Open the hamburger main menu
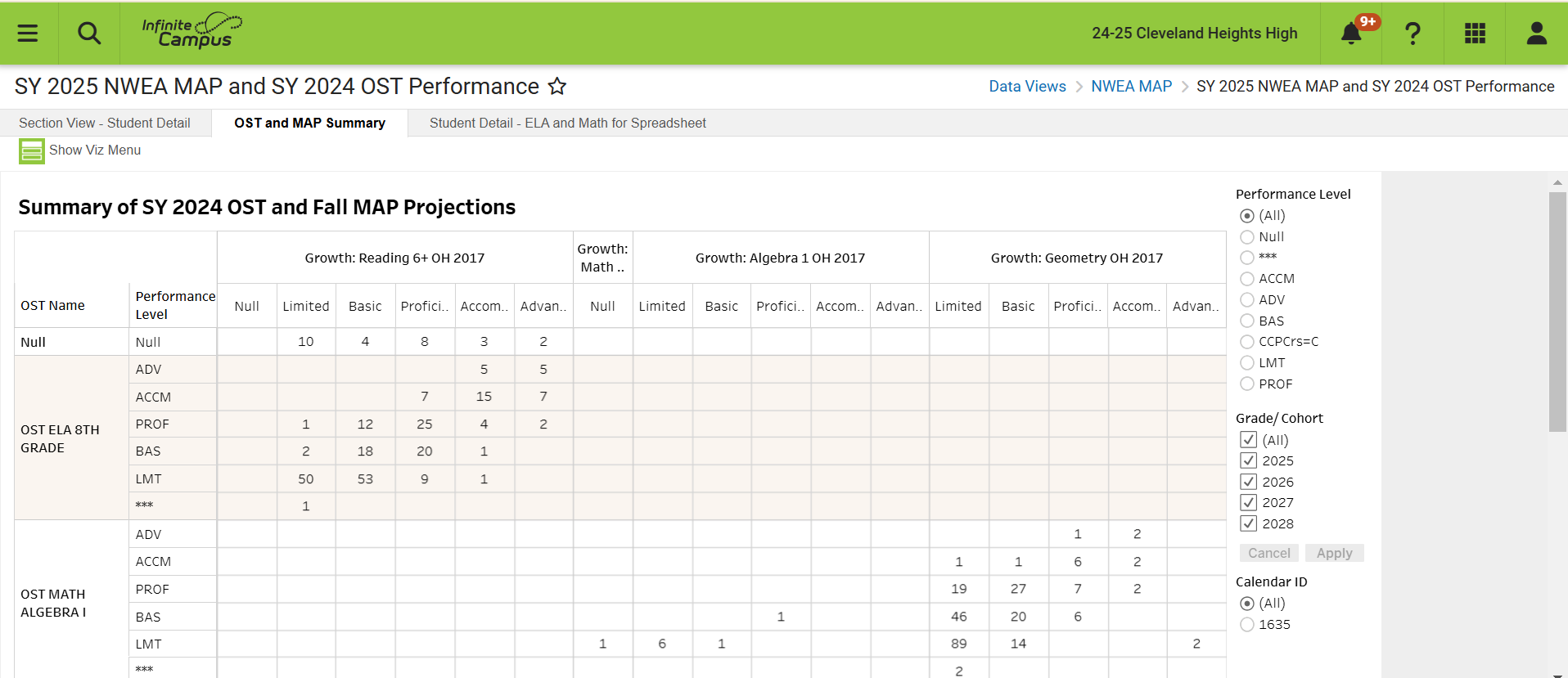 pyautogui.click(x=28, y=33)
